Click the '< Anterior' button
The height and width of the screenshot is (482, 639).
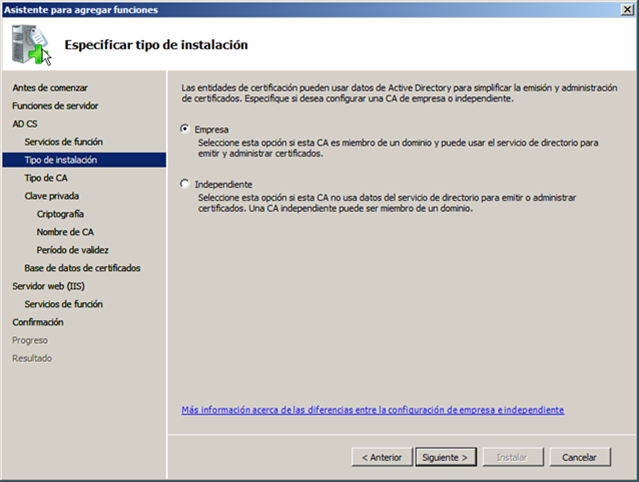pyautogui.click(x=381, y=457)
